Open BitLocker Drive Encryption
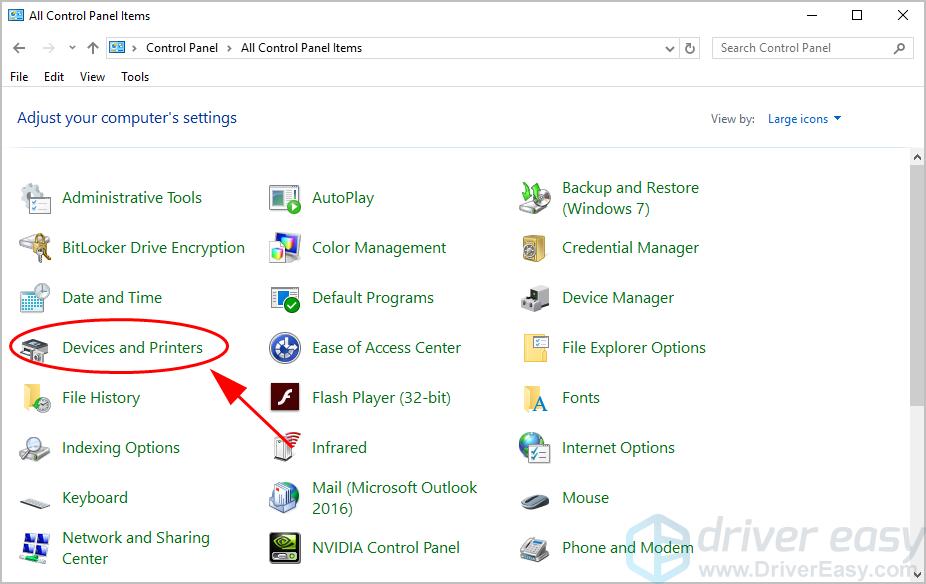Screen dimensions: 926x584 coord(153,247)
